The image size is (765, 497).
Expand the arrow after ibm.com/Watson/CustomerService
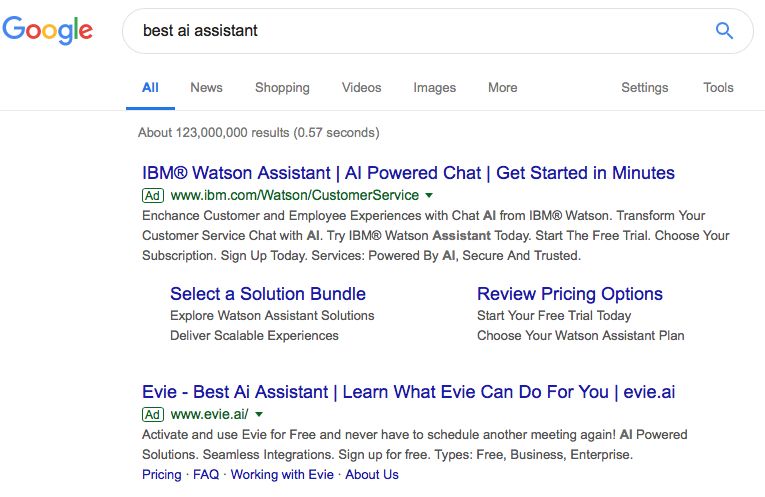tap(429, 196)
